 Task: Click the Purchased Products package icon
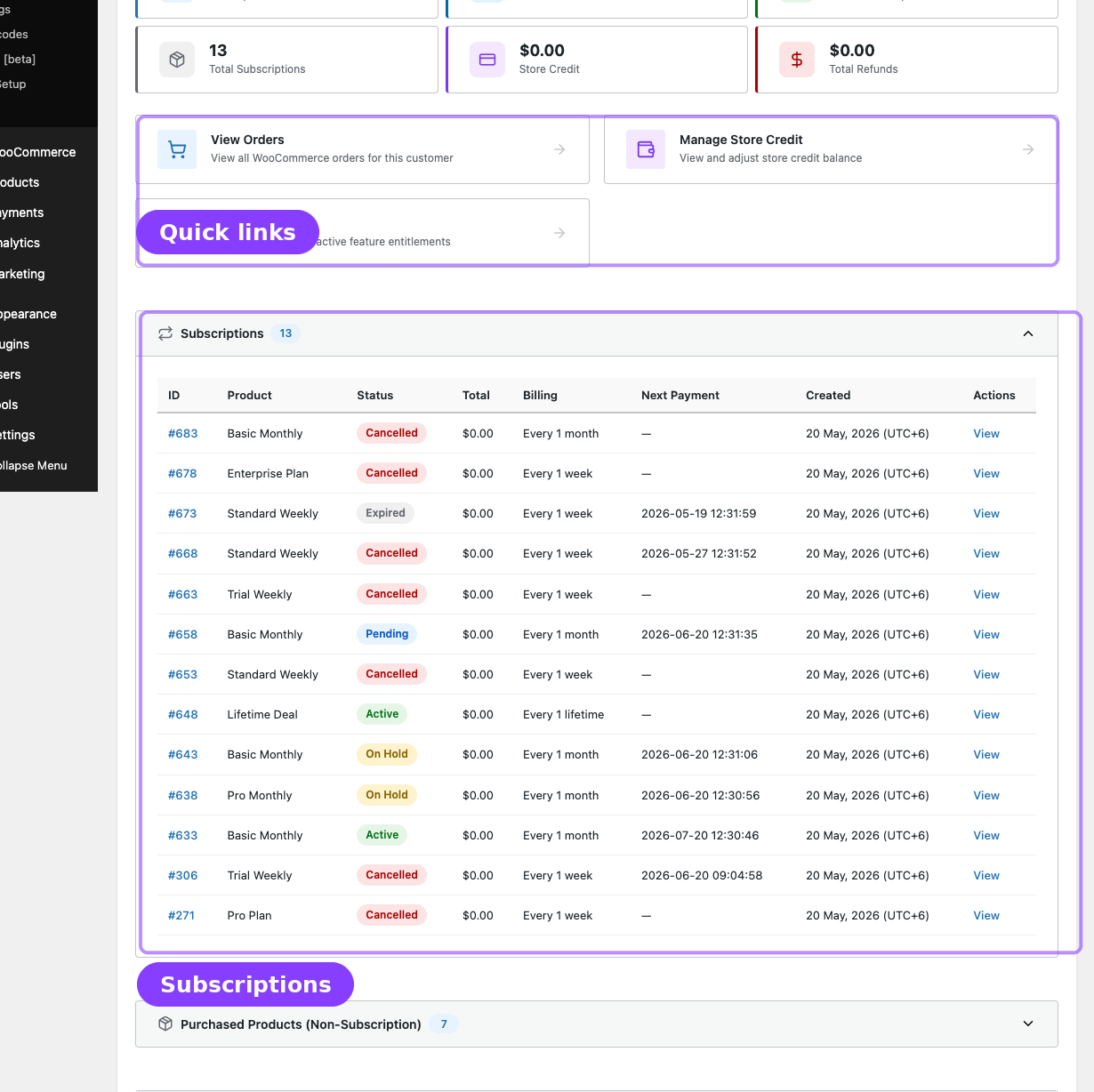pyautogui.click(x=165, y=1024)
